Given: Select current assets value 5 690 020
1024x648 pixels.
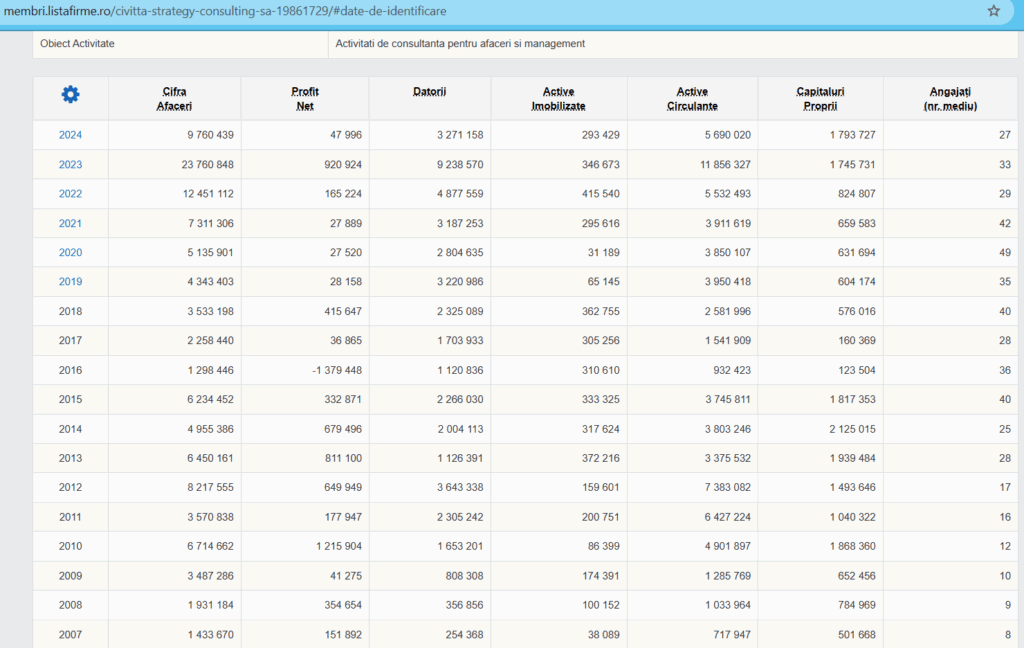Looking at the screenshot, I should click(728, 135).
